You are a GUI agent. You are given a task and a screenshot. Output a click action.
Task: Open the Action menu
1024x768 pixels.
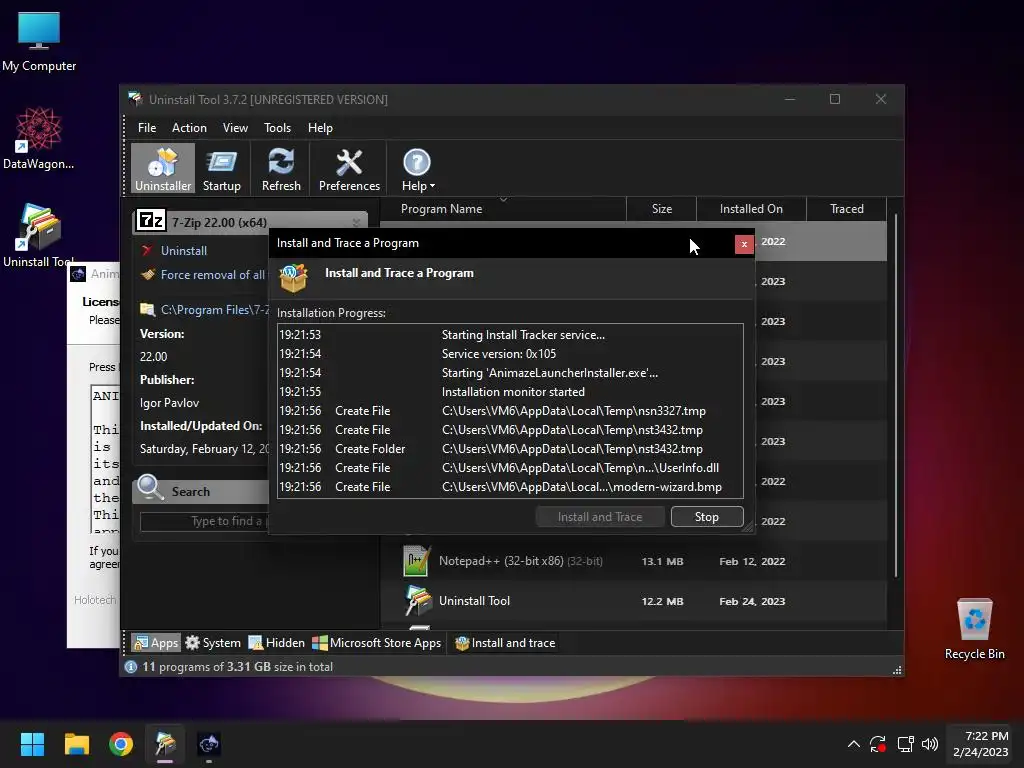tap(189, 128)
